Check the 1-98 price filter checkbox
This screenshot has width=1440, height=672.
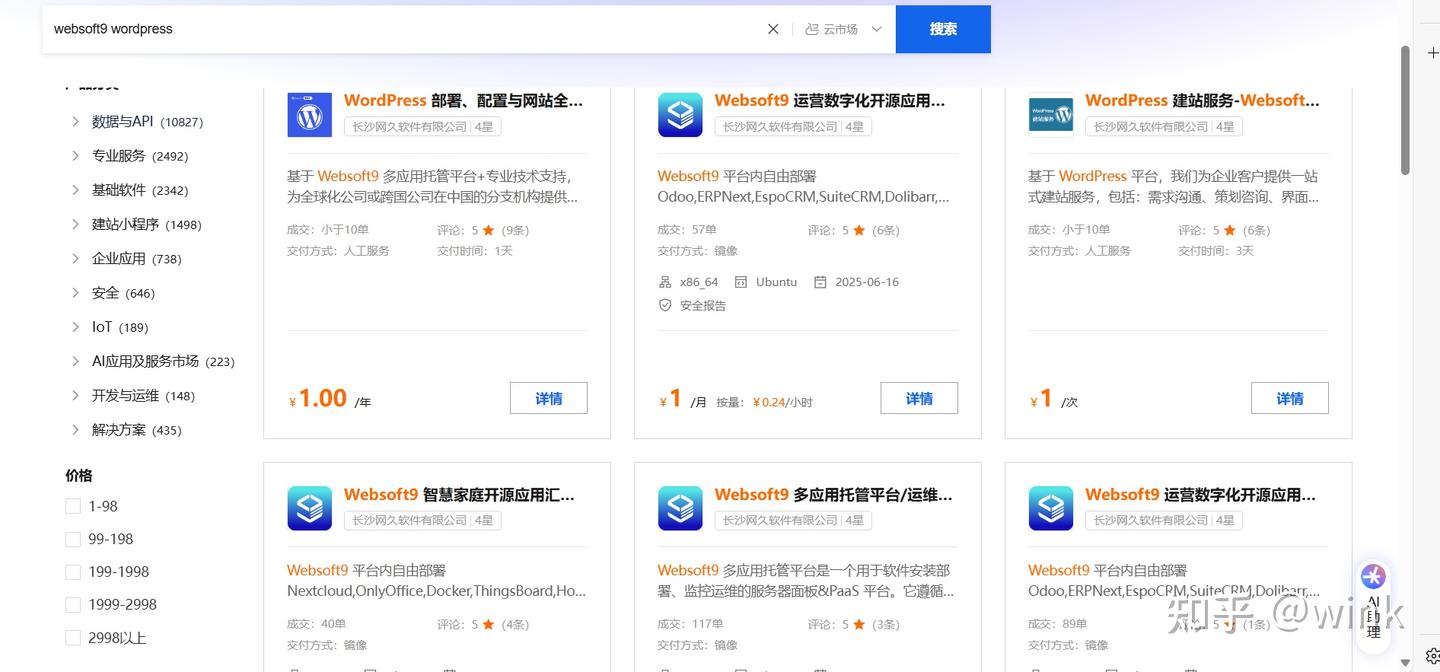(x=73, y=506)
